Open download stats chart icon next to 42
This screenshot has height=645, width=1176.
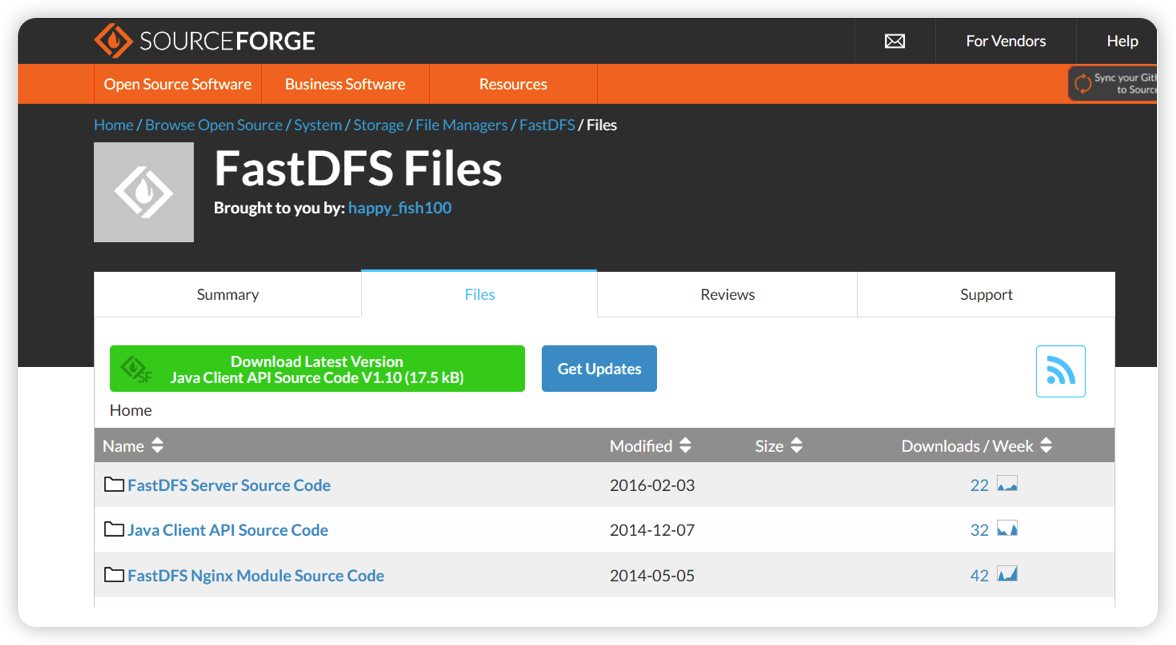coord(1007,575)
